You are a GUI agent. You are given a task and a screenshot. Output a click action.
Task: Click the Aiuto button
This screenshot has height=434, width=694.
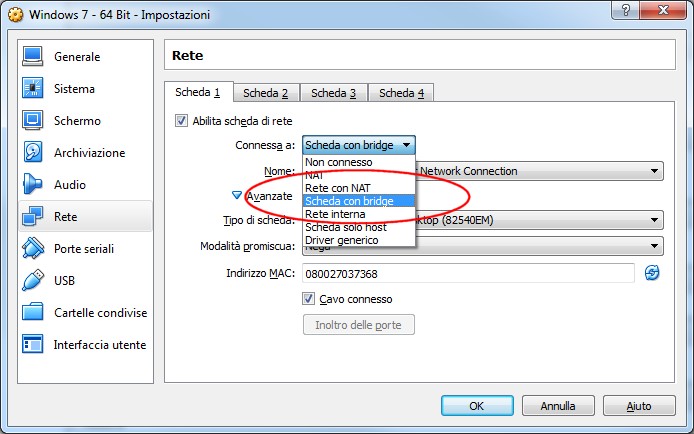[639, 406]
